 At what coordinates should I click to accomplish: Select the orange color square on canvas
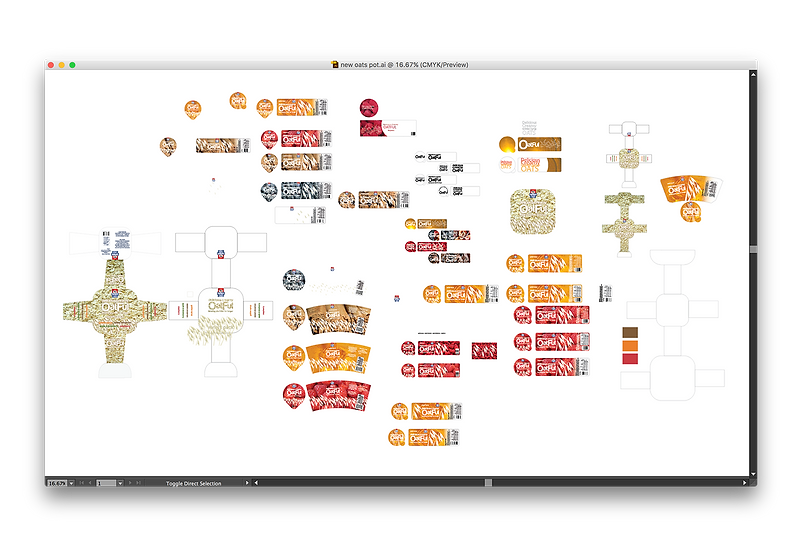[630, 346]
